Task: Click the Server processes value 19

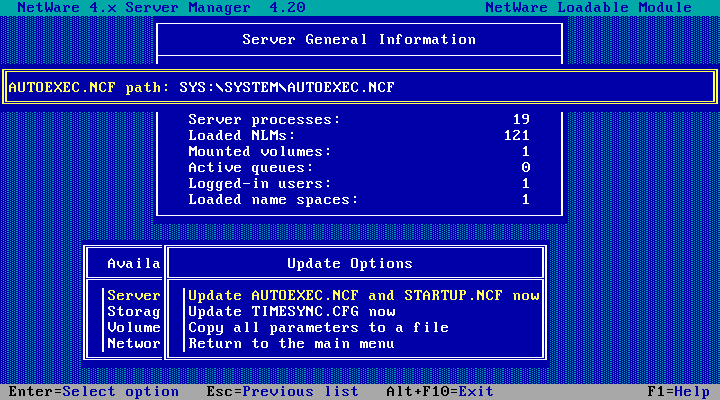Action: pyautogui.click(x=521, y=119)
